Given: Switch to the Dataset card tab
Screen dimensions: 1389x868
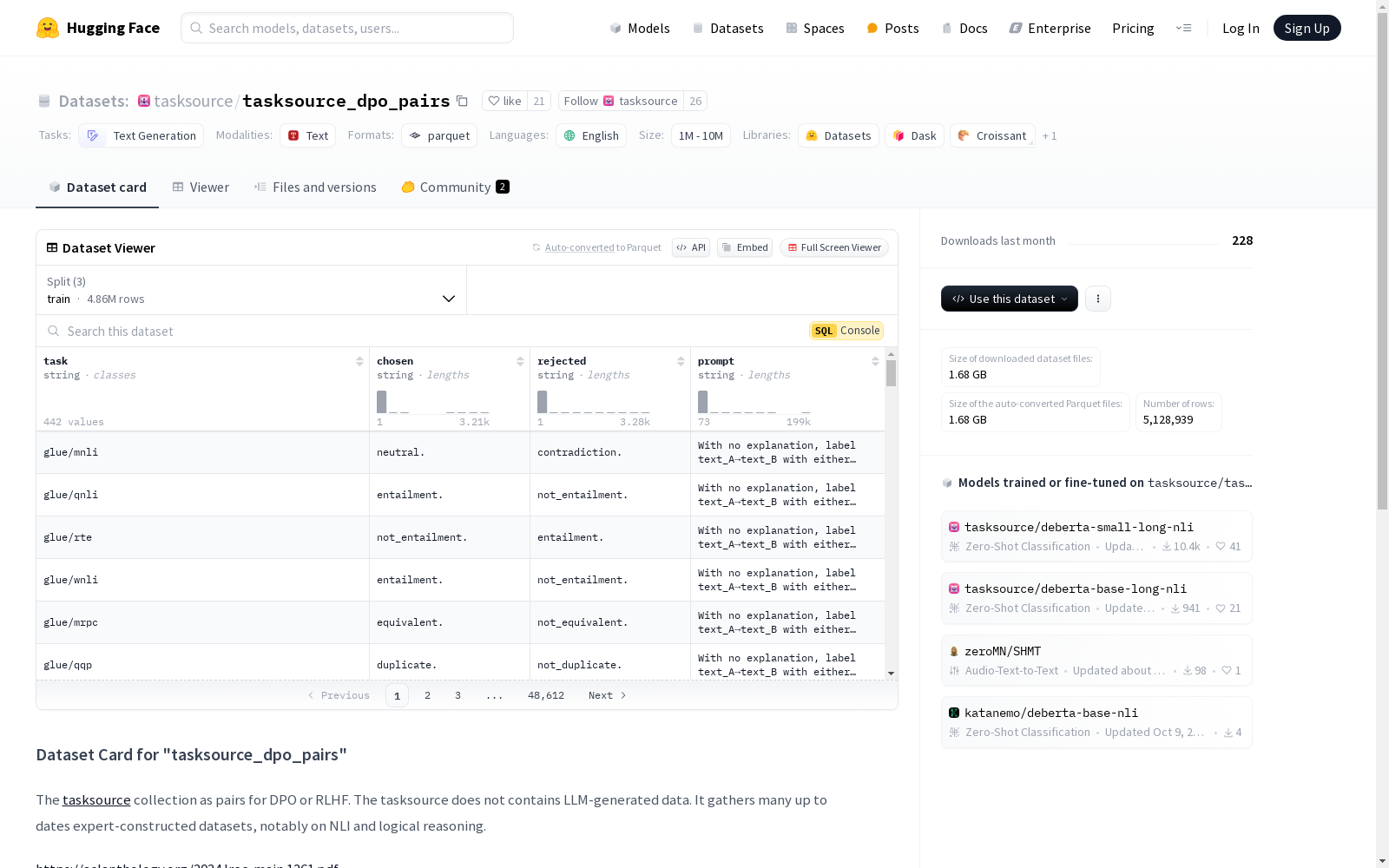Looking at the screenshot, I should pos(97,187).
